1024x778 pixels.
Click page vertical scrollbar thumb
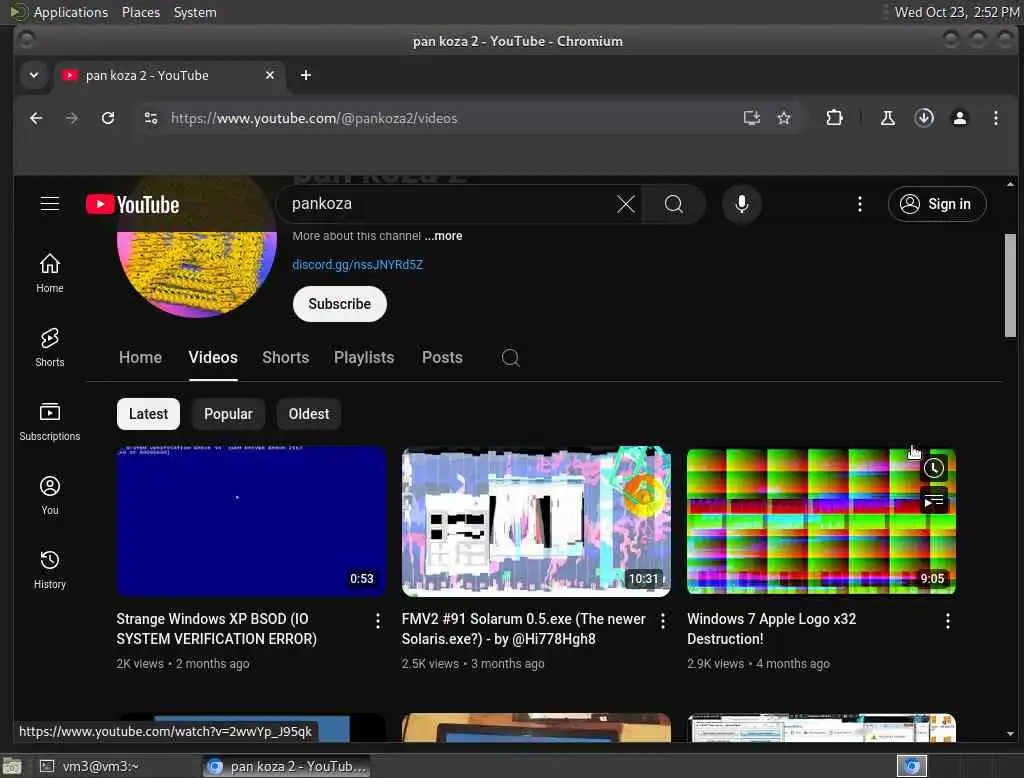pyautogui.click(x=1010, y=285)
